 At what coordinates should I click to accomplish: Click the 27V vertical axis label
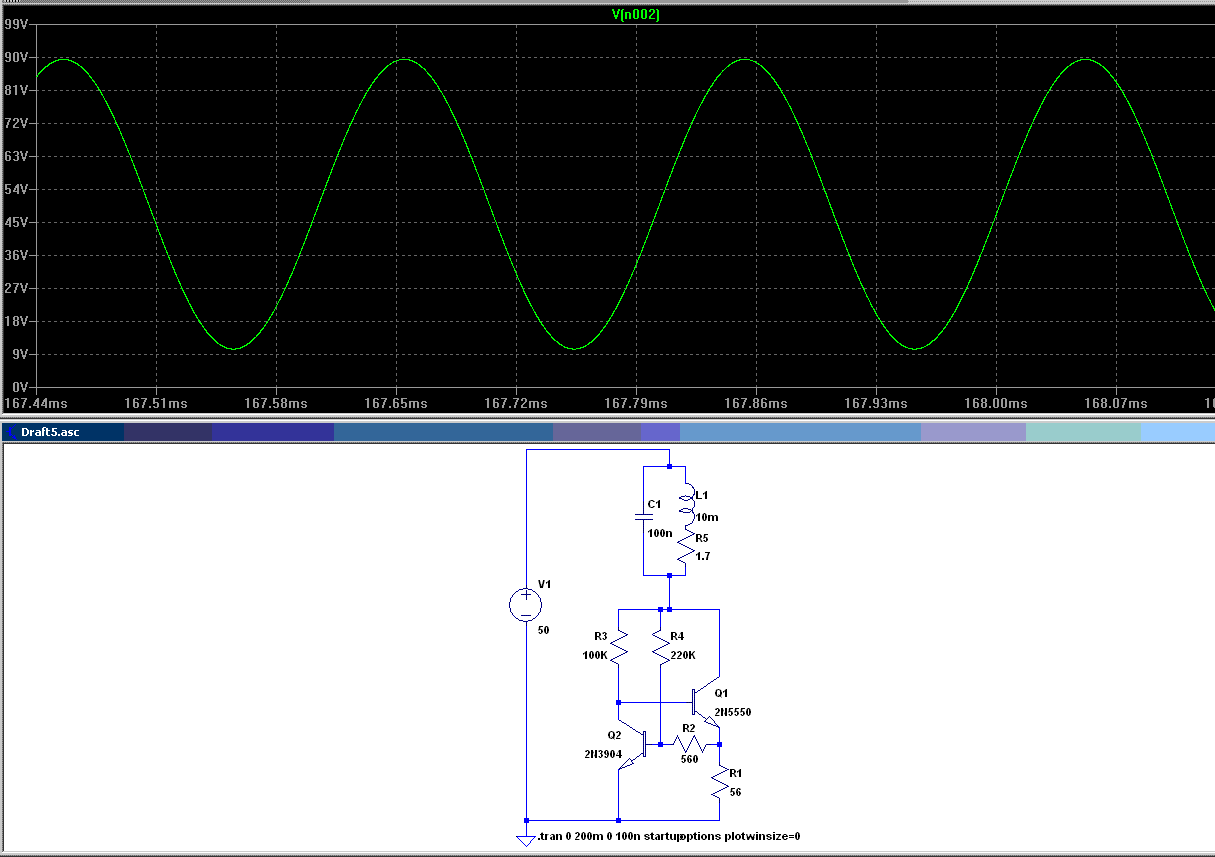click(x=16, y=289)
